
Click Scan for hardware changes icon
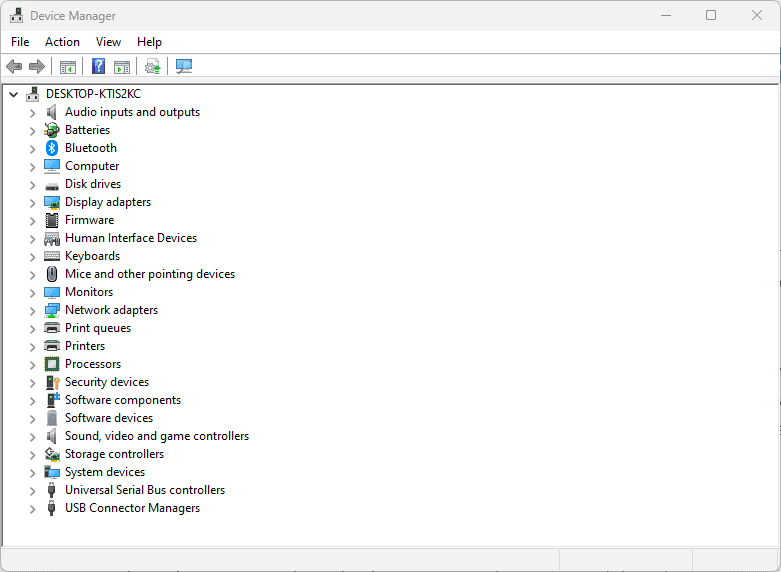pyautogui.click(x=184, y=66)
